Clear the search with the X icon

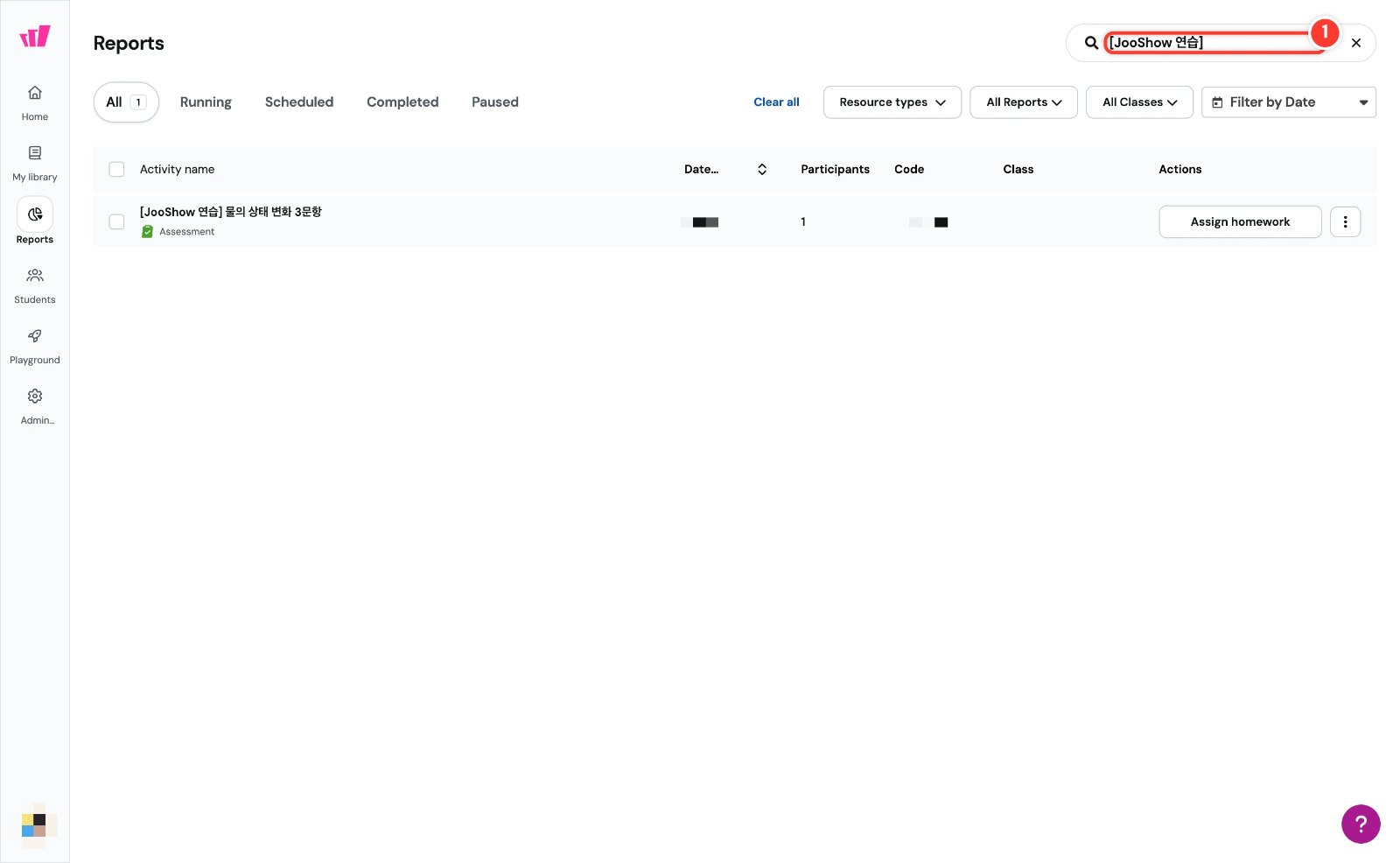pyautogui.click(x=1356, y=43)
